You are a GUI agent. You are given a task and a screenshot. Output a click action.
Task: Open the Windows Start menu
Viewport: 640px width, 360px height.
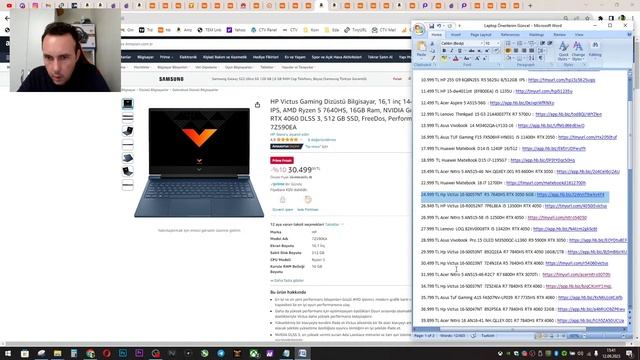tap(8, 353)
